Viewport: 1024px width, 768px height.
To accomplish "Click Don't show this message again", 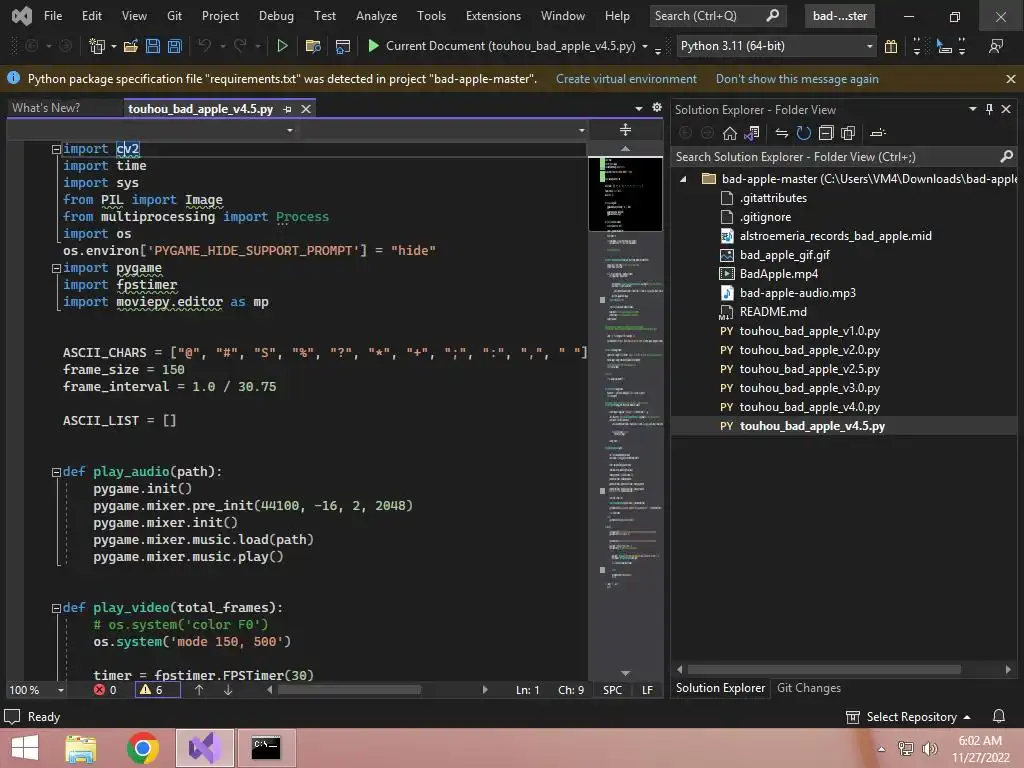I will (x=797, y=79).
